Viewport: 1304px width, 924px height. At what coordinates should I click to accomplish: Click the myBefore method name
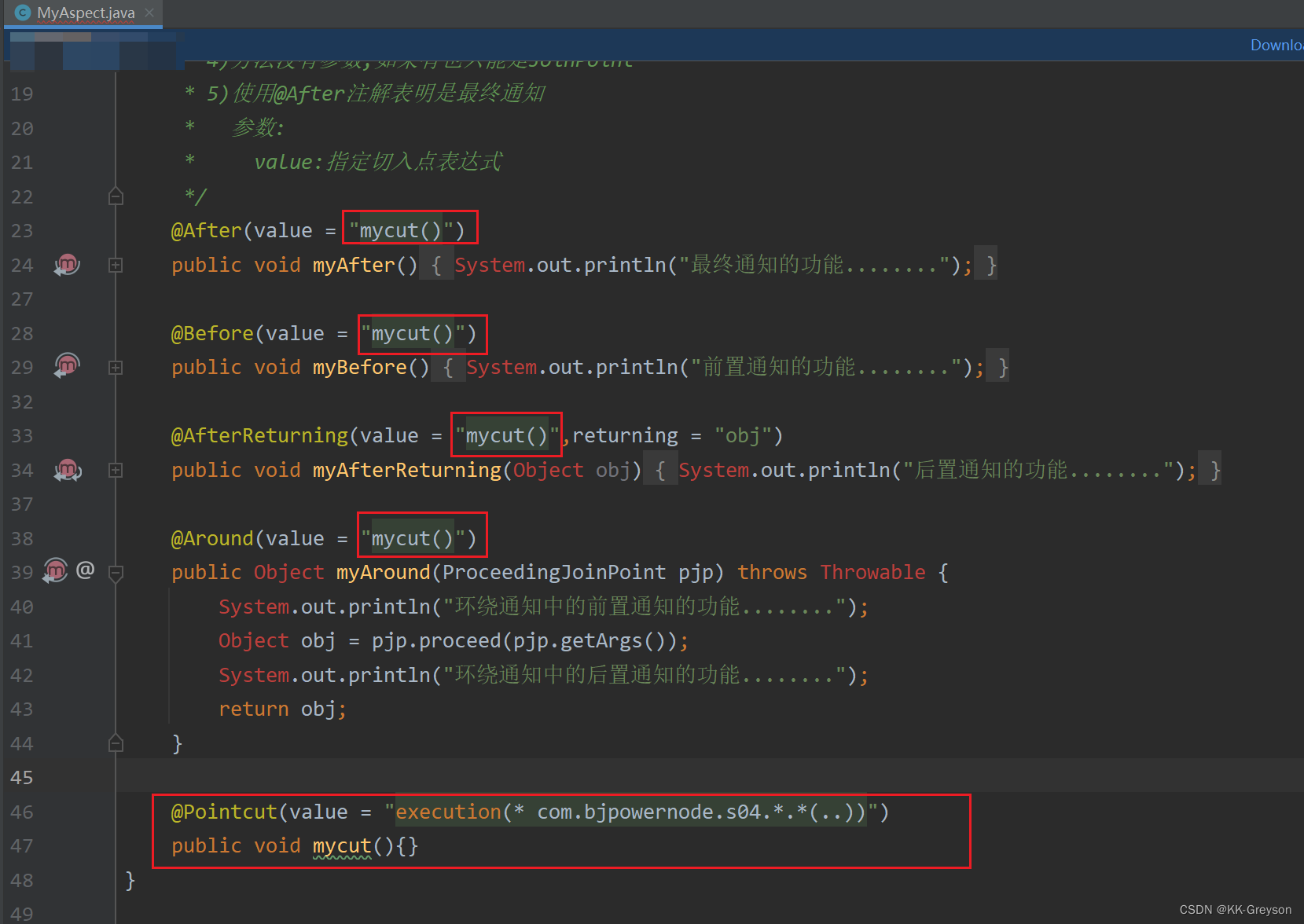pos(360,368)
